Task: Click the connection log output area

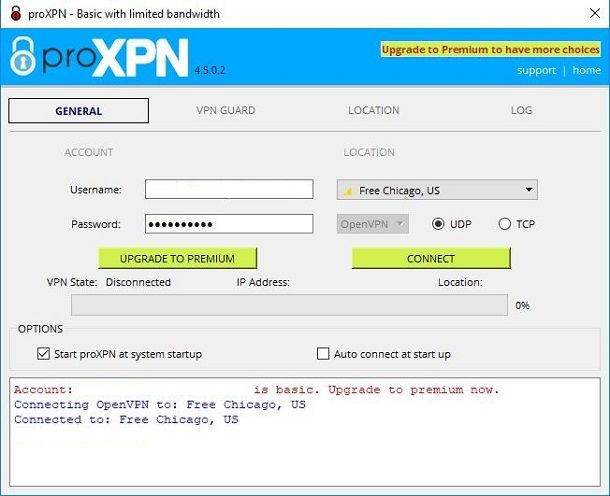Action: click(305, 432)
